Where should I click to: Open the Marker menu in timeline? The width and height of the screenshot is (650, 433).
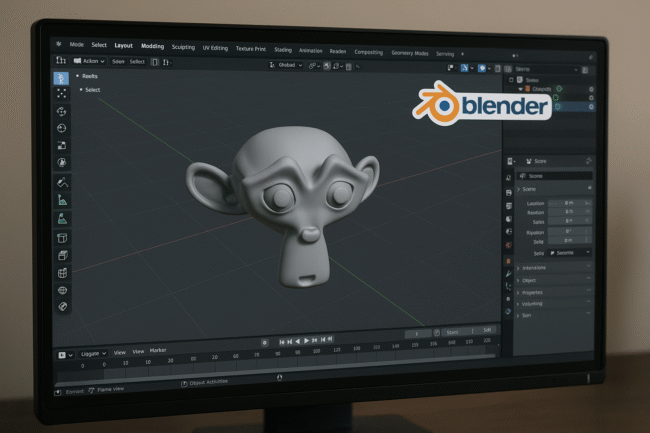pos(158,350)
